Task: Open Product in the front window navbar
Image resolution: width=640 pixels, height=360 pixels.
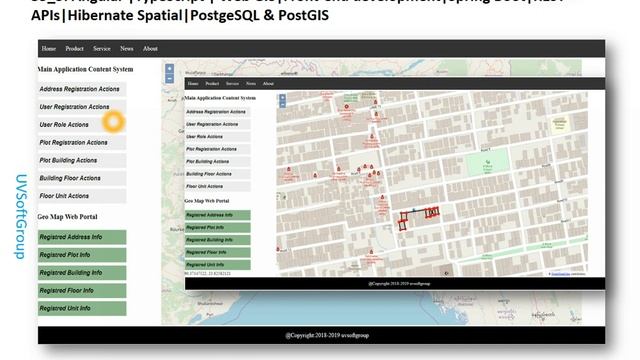Action: pyautogui.click(x=212, y=84)
